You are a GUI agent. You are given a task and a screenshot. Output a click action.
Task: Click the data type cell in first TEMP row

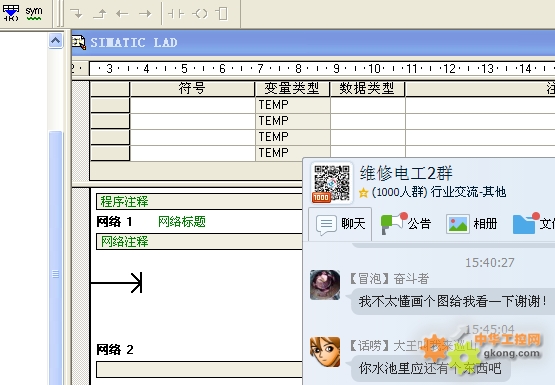point(368,105)
